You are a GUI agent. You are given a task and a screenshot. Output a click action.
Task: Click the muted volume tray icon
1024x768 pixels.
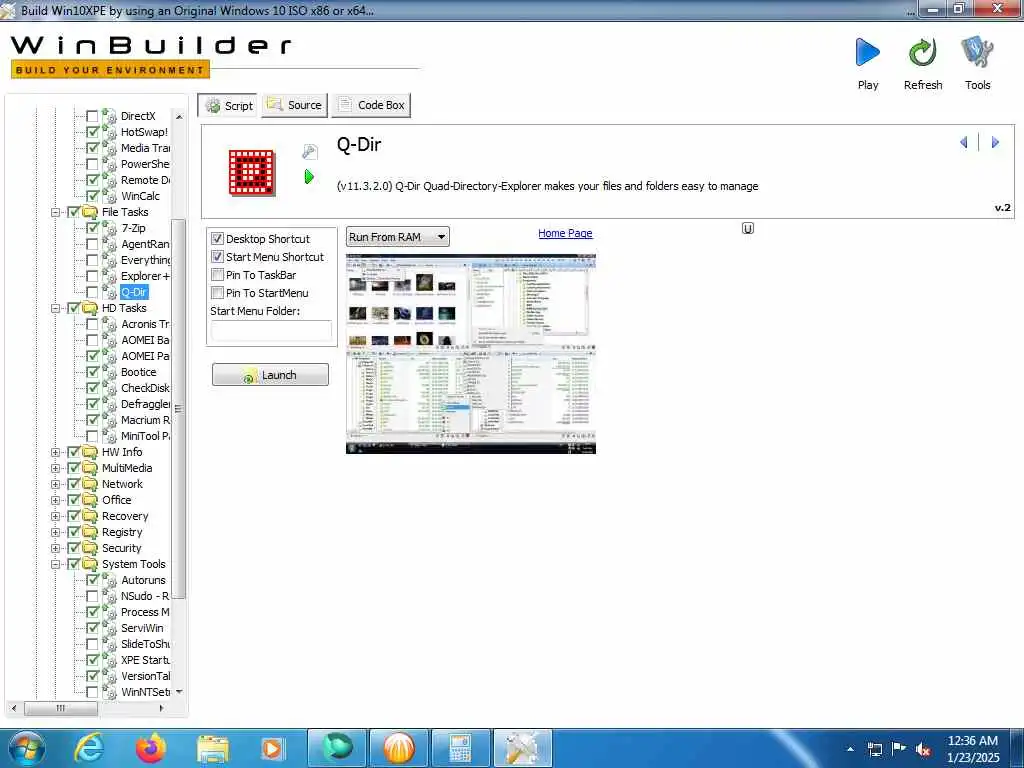click(923, 750)
